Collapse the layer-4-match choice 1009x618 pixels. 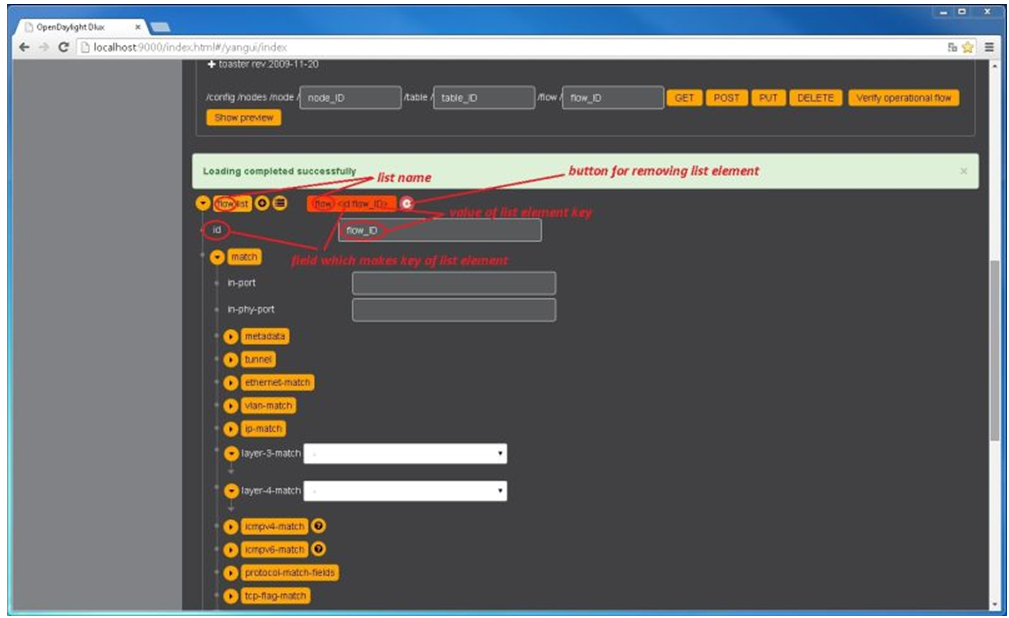(x=231, y=491)
